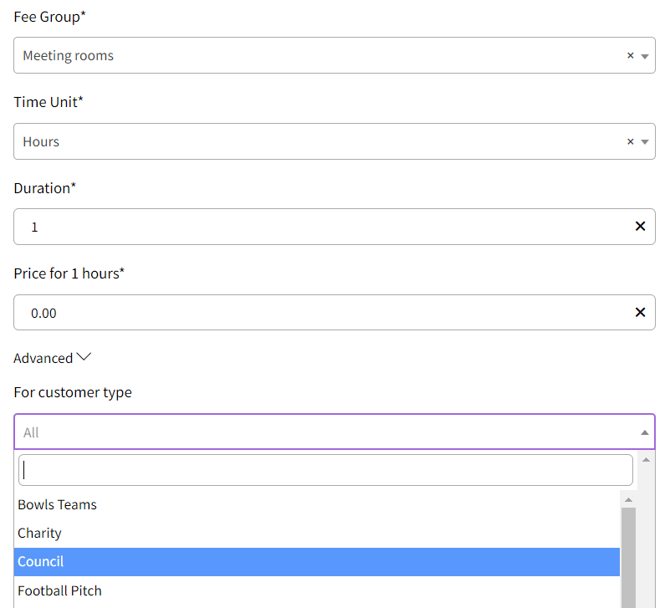Select Bowls Teams customer type
Viewport: 670px width, 608px height.
[57, 505]
